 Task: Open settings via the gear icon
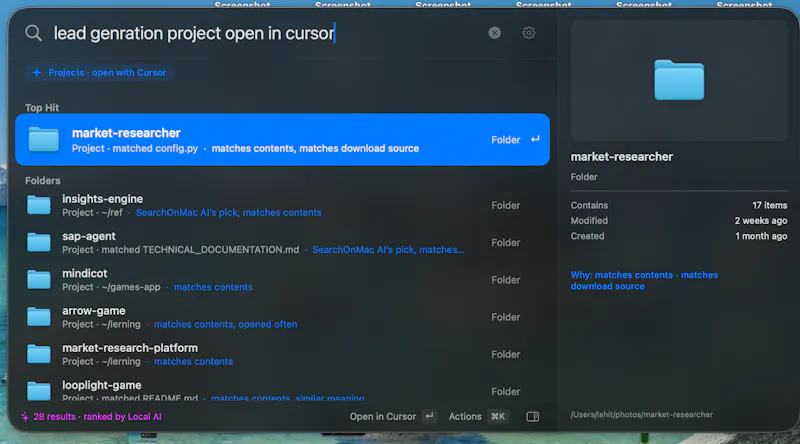pos(529,33)
